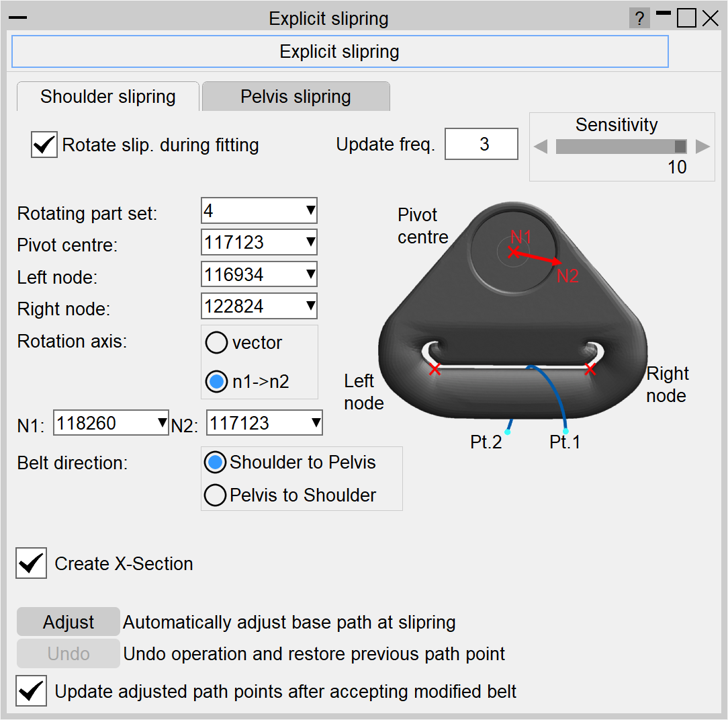Toggle the Create X-Section checkbox
Viewport: 728px width, 720px height.
(x=32, y=564)
